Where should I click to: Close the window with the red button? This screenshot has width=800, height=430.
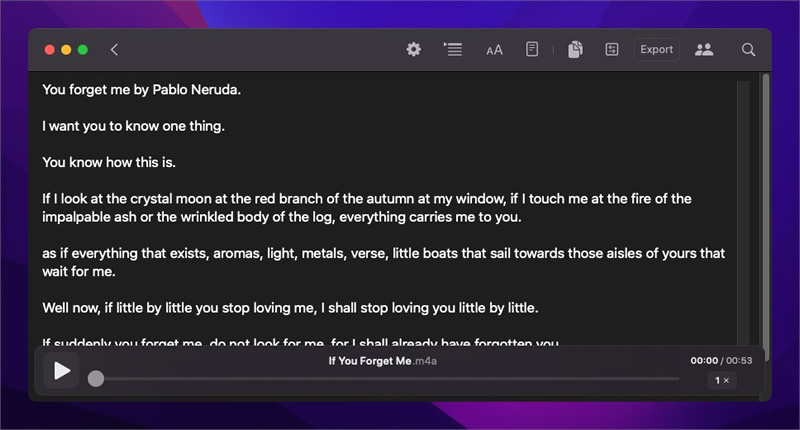(x=49, y=49)
